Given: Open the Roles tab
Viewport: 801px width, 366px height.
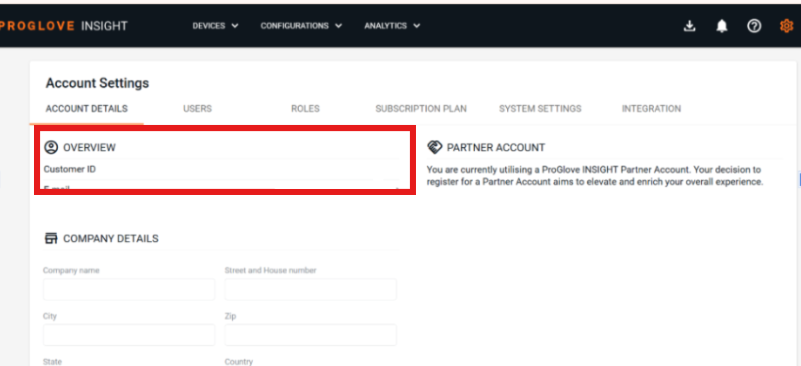Looking at the screenshot, I should pos(305,109).
